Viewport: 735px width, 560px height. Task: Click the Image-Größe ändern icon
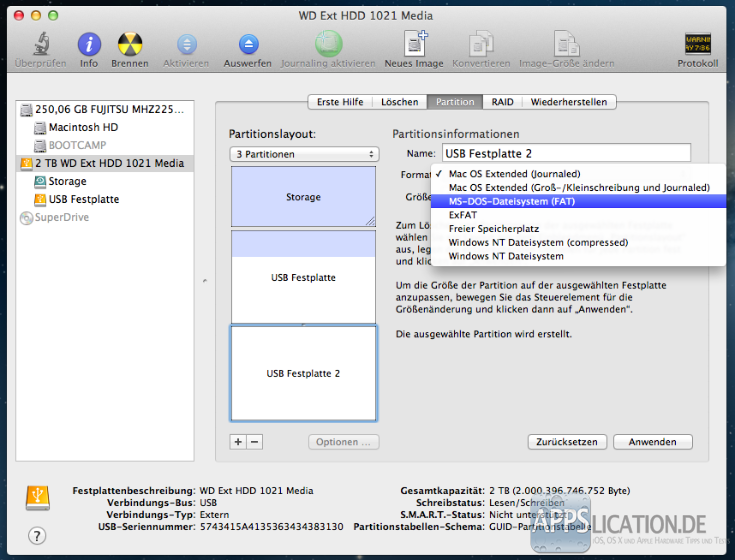[x=566, y=44]
